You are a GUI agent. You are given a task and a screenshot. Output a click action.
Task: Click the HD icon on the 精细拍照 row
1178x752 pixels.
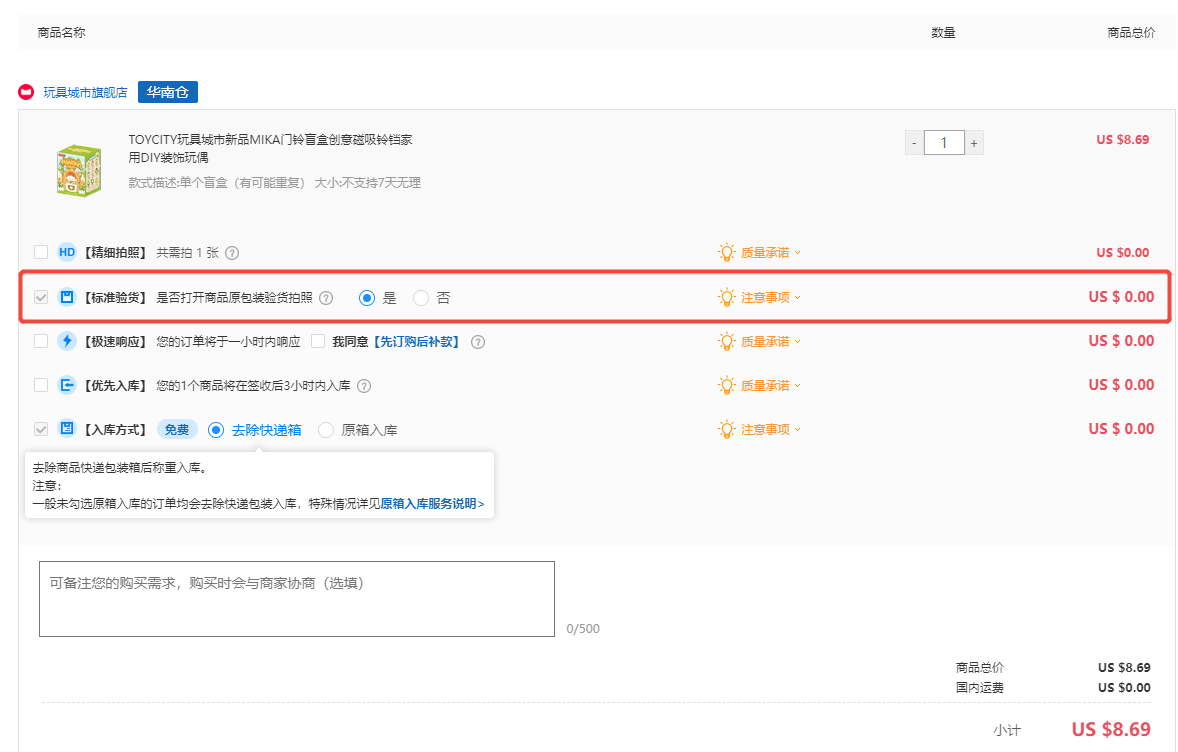click(66, 252)
